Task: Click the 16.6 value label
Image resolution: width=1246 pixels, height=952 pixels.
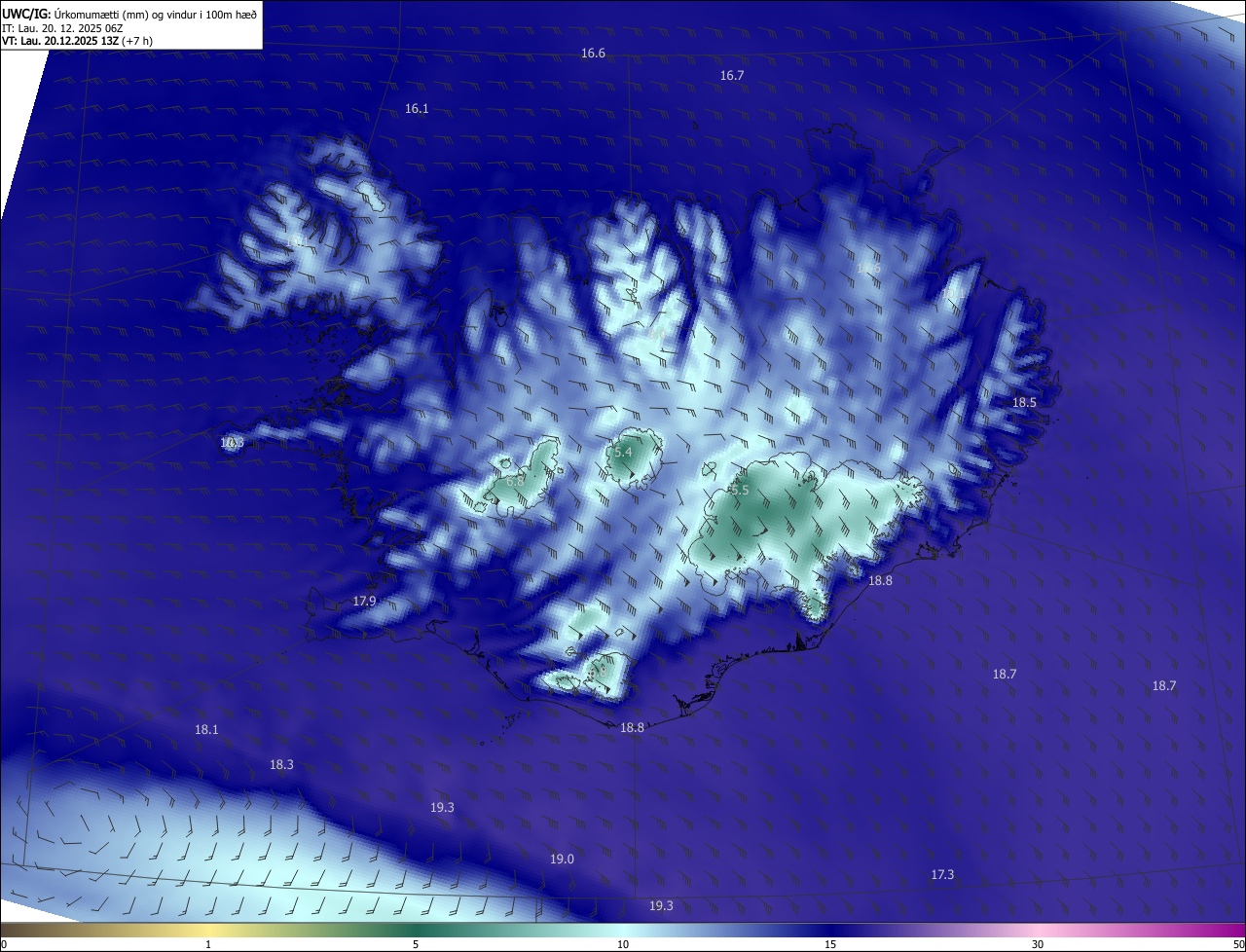Action: pos(593,54)
